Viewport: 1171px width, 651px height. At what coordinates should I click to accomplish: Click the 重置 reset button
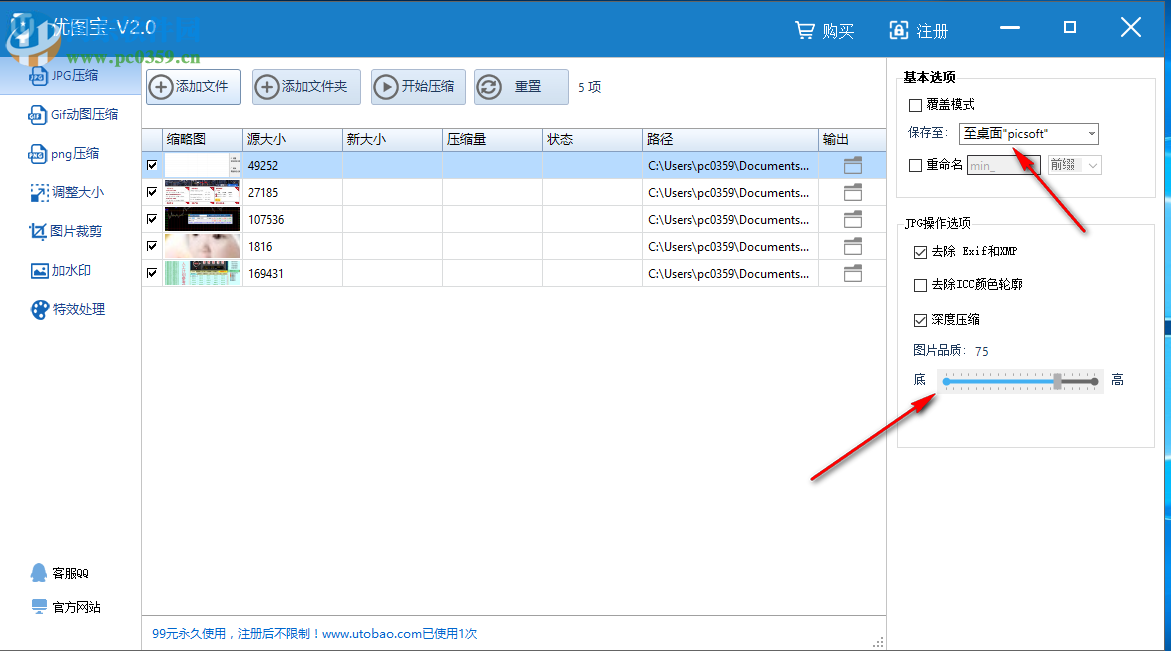(521, 87)
